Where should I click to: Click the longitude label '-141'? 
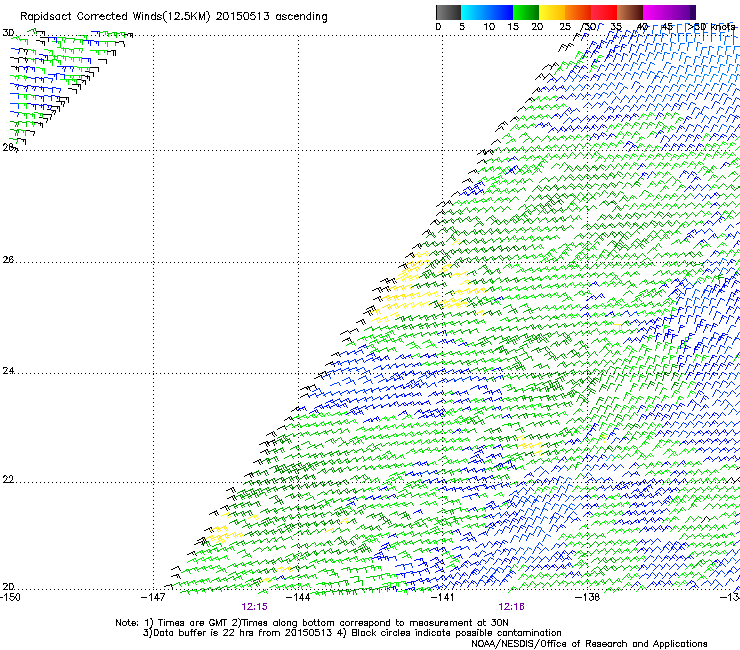(x=442, y=597)
